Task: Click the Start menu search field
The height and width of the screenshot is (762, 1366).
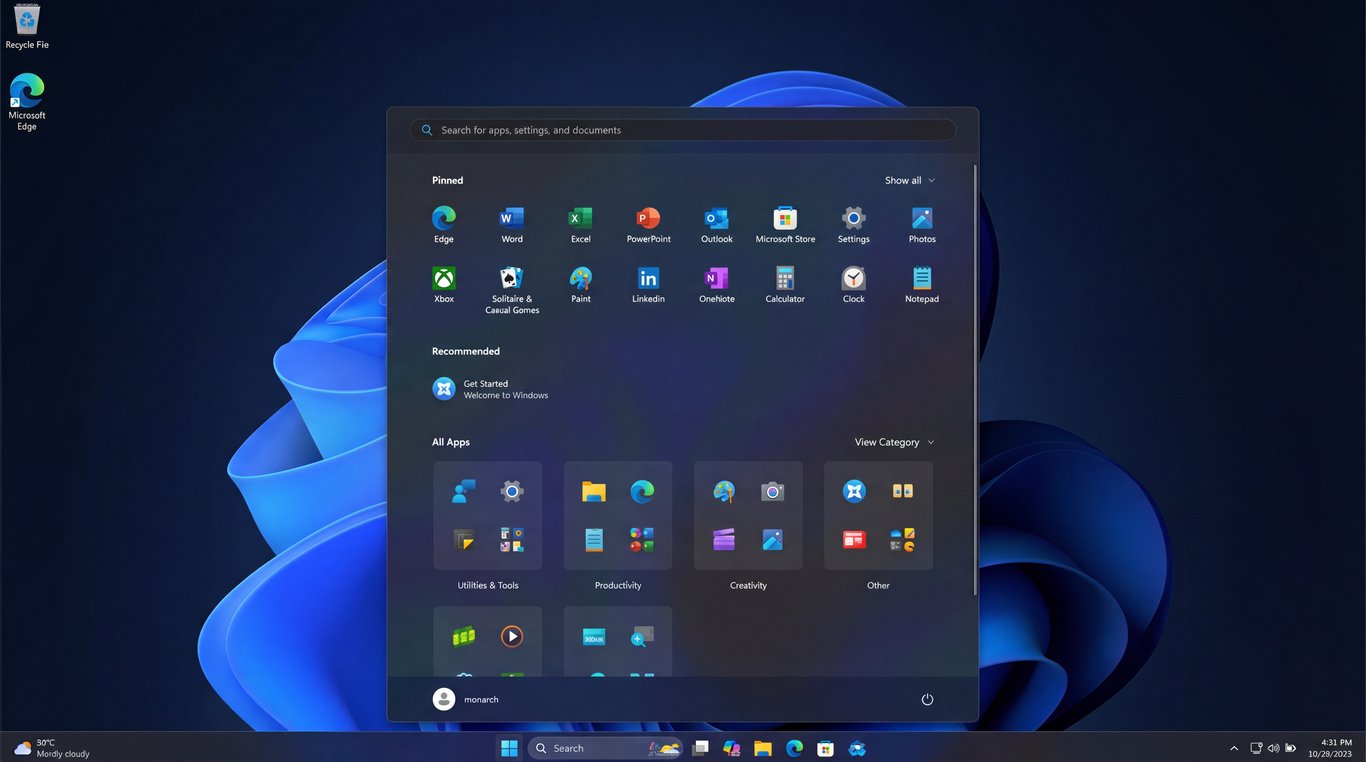Action: point(683,130)
